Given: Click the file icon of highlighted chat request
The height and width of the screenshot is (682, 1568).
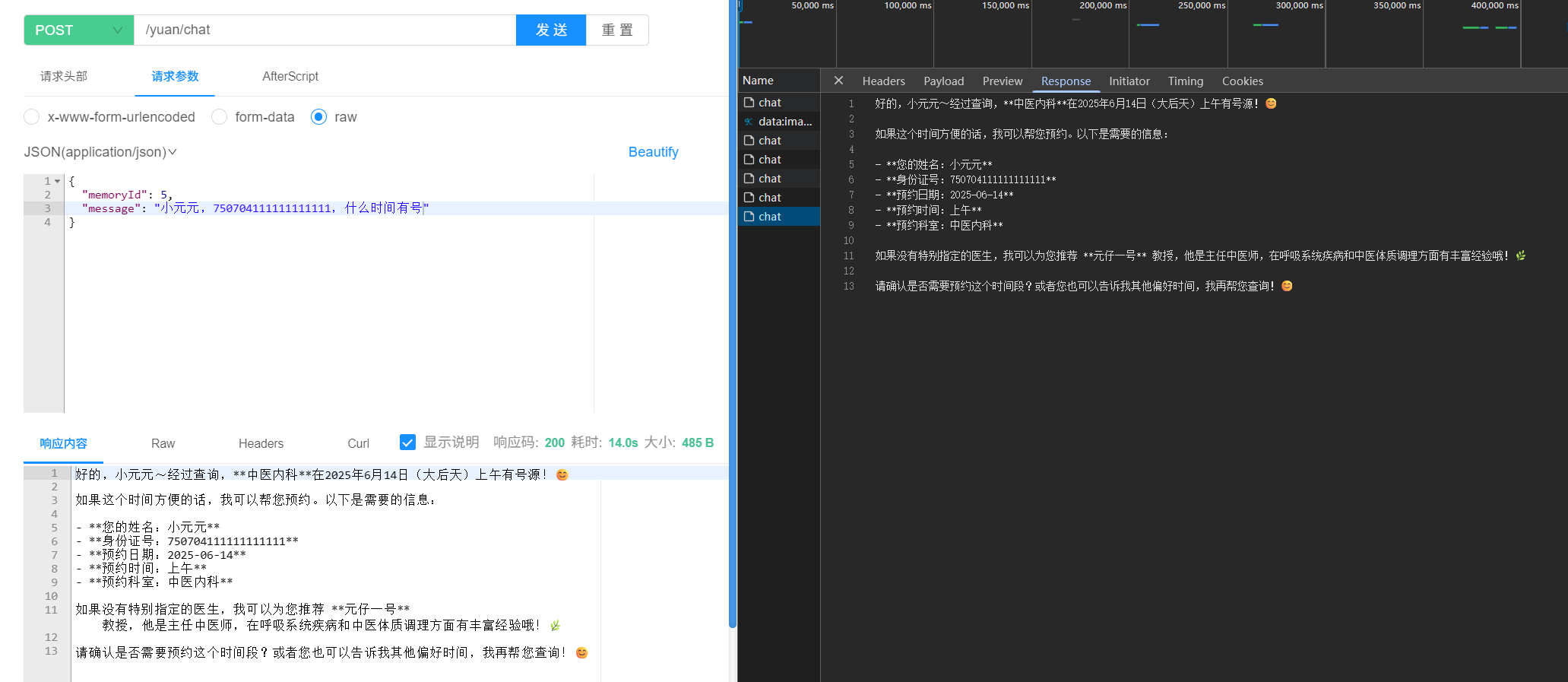Looking at the screenshot, I should tap(749, 217).
